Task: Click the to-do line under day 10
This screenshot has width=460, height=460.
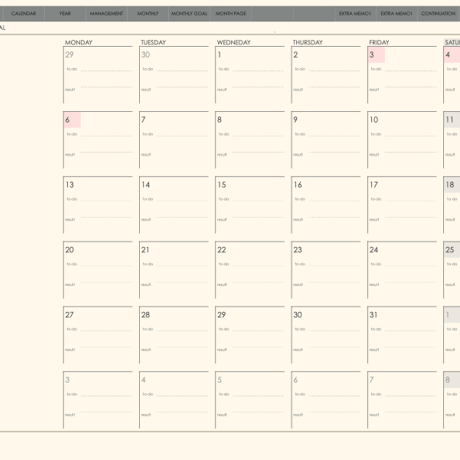Action: [411, 136]
